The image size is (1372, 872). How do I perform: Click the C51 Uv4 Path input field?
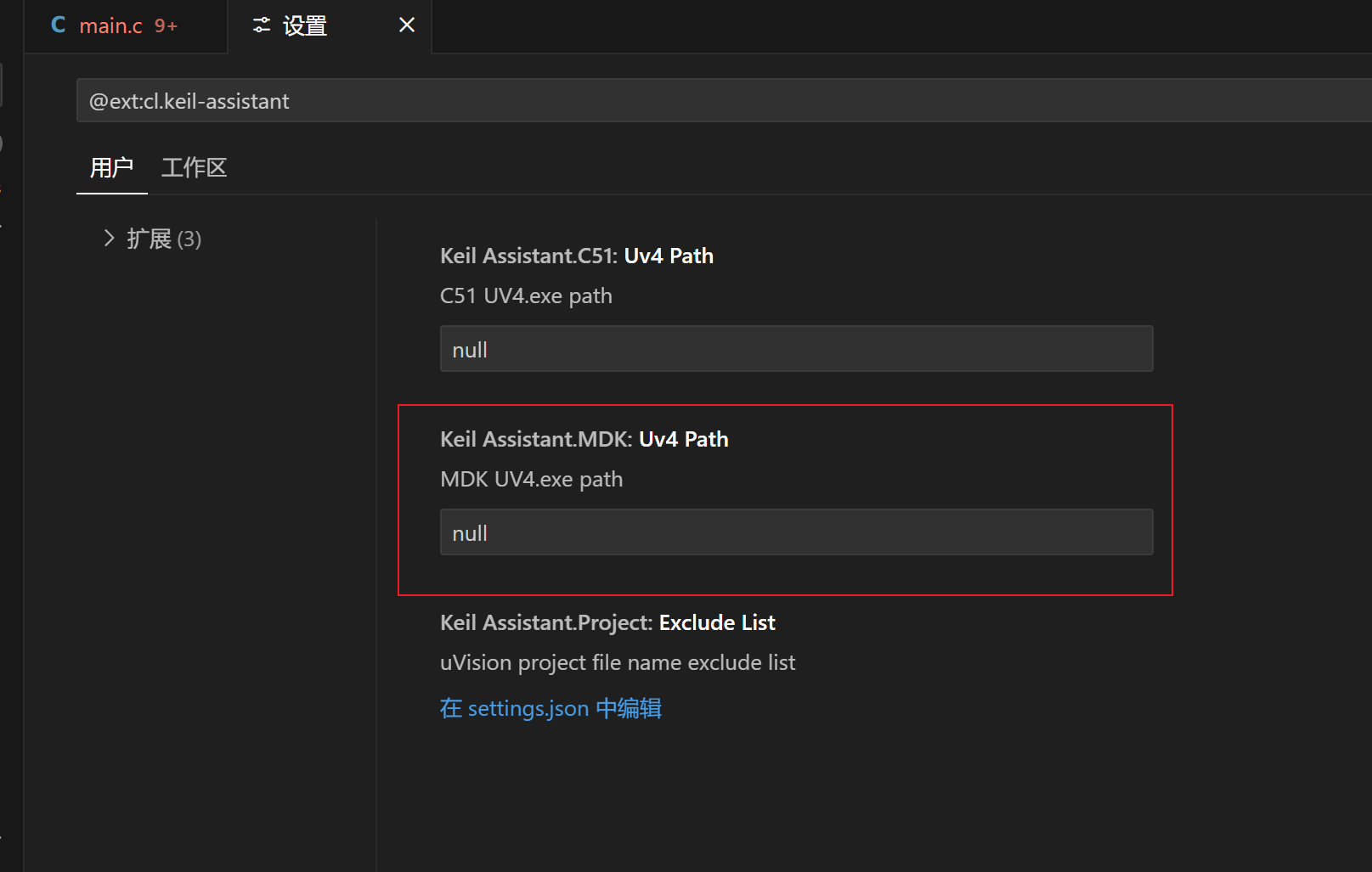coord(796,349)
